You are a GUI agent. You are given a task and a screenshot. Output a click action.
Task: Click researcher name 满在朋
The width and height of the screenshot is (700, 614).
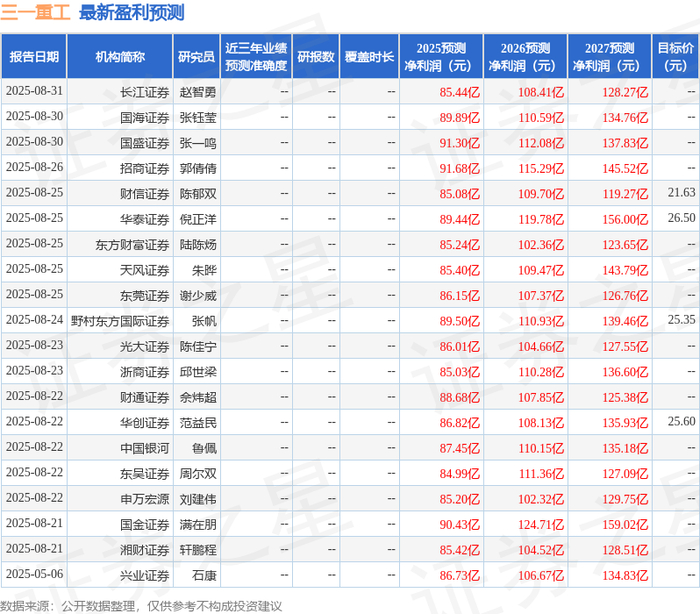tap(198, 525)
